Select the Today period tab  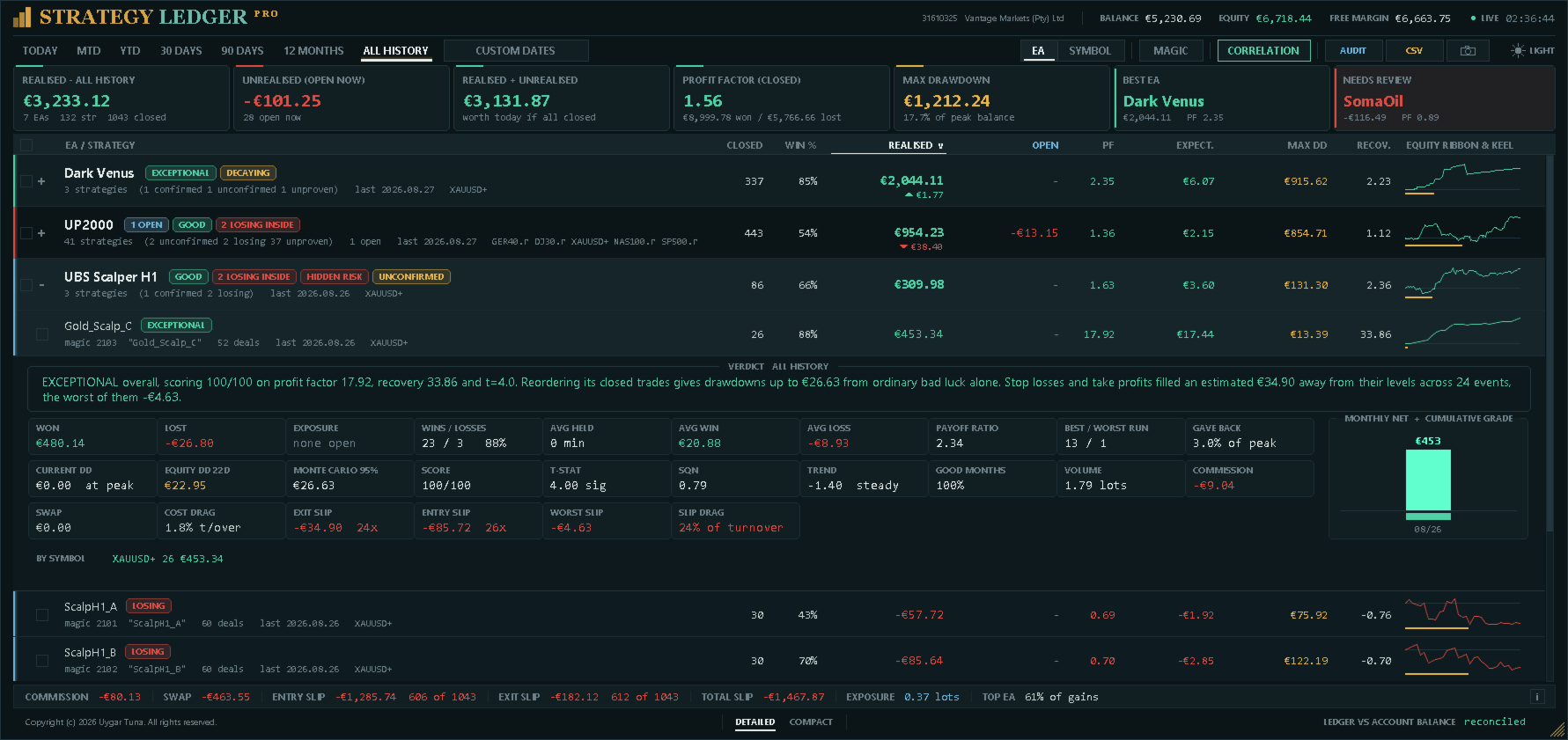[40, 51]
